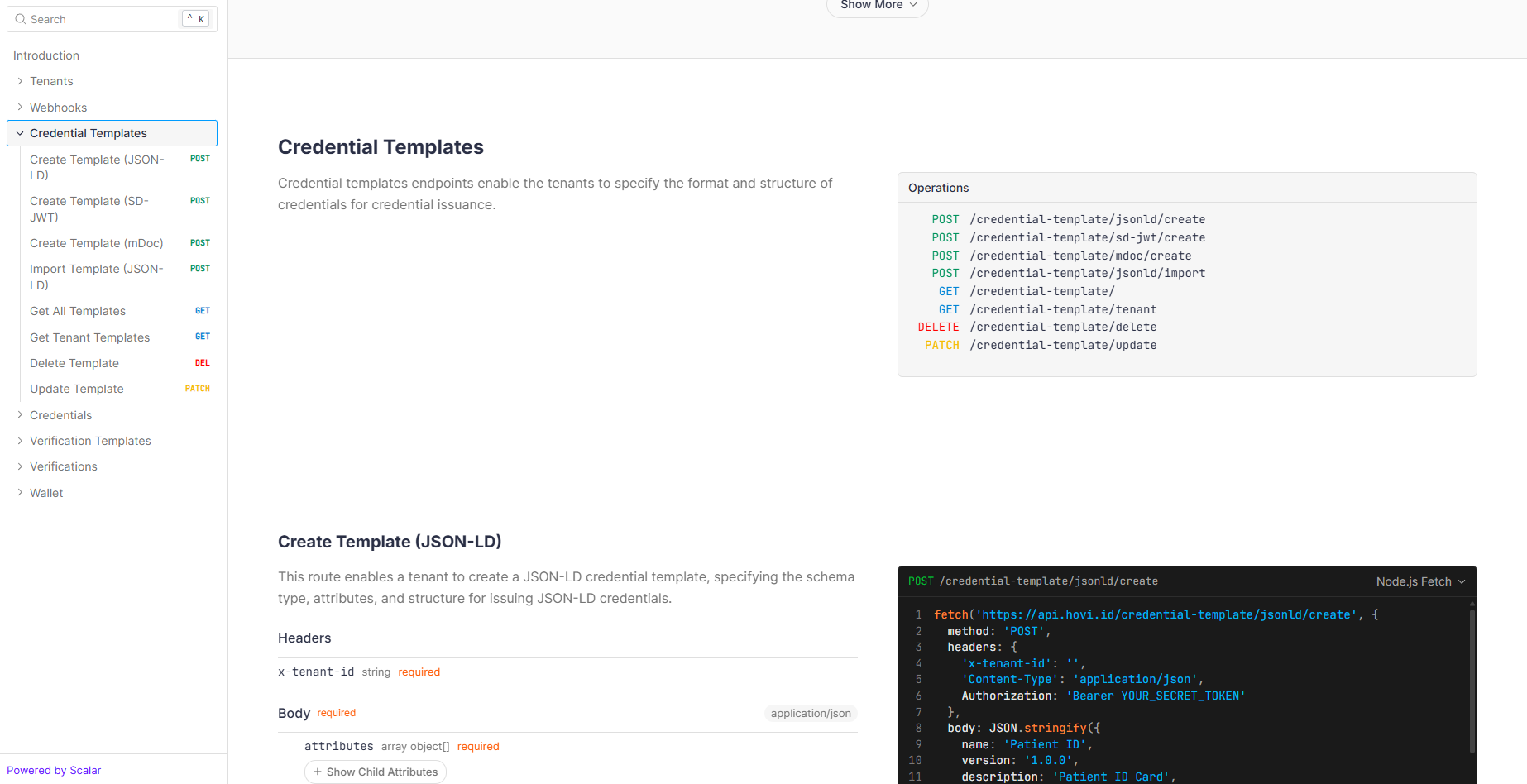Open the Node.js Fetch language dropdown
The width and height of the screenshot is (1527, 784).
tap(1419, 581)
